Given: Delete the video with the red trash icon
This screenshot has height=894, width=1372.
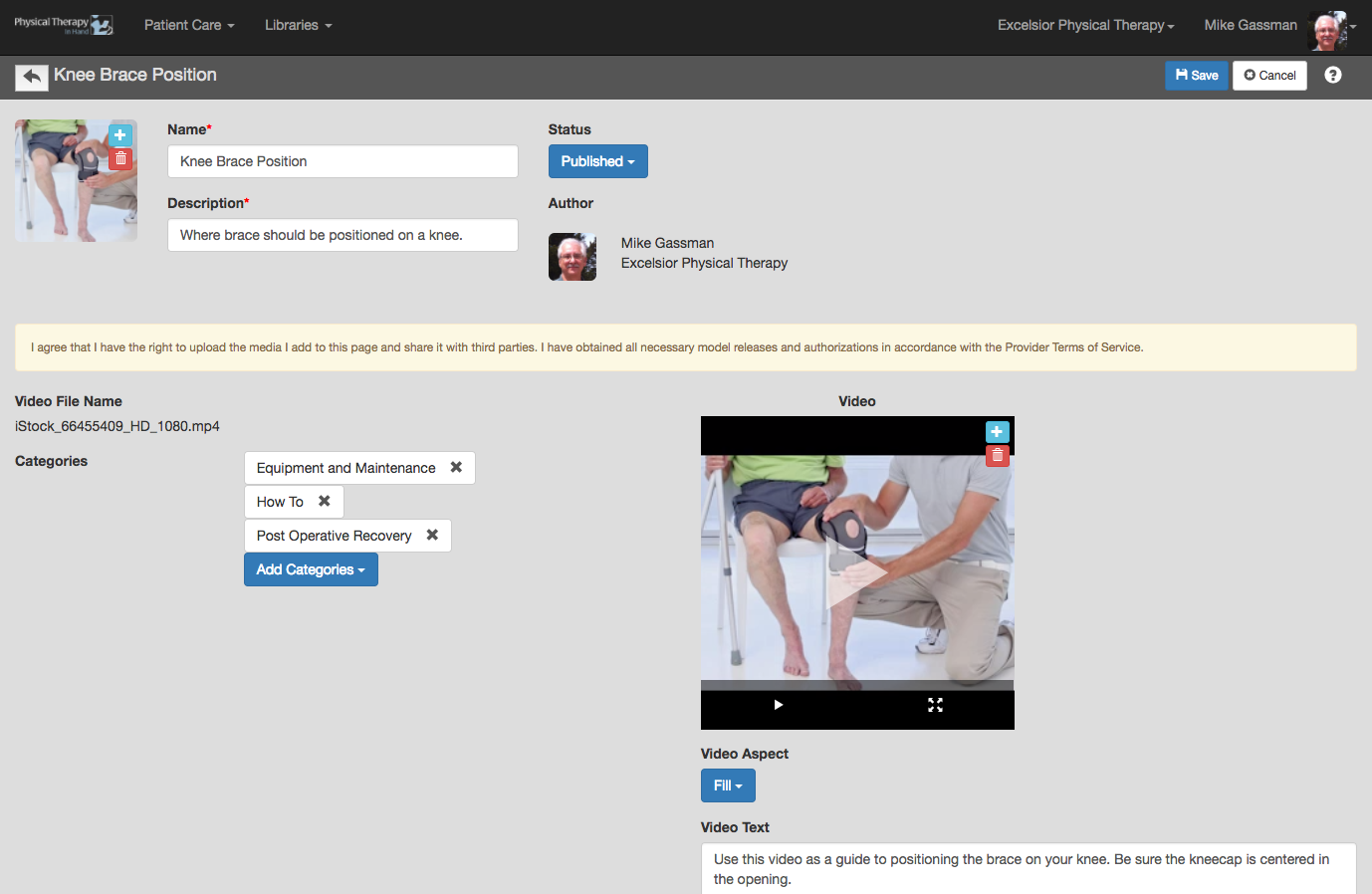Looking at the screenshot, I should coord(997,455).
